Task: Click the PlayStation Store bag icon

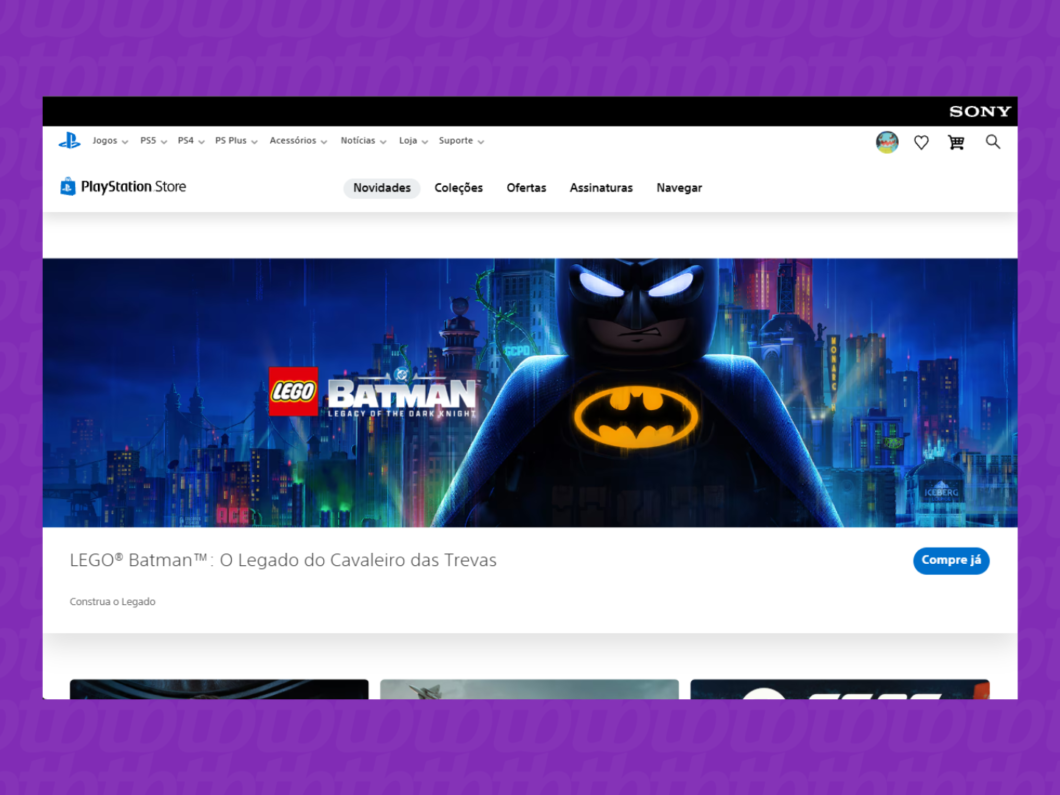Action: tap(68, 186)
